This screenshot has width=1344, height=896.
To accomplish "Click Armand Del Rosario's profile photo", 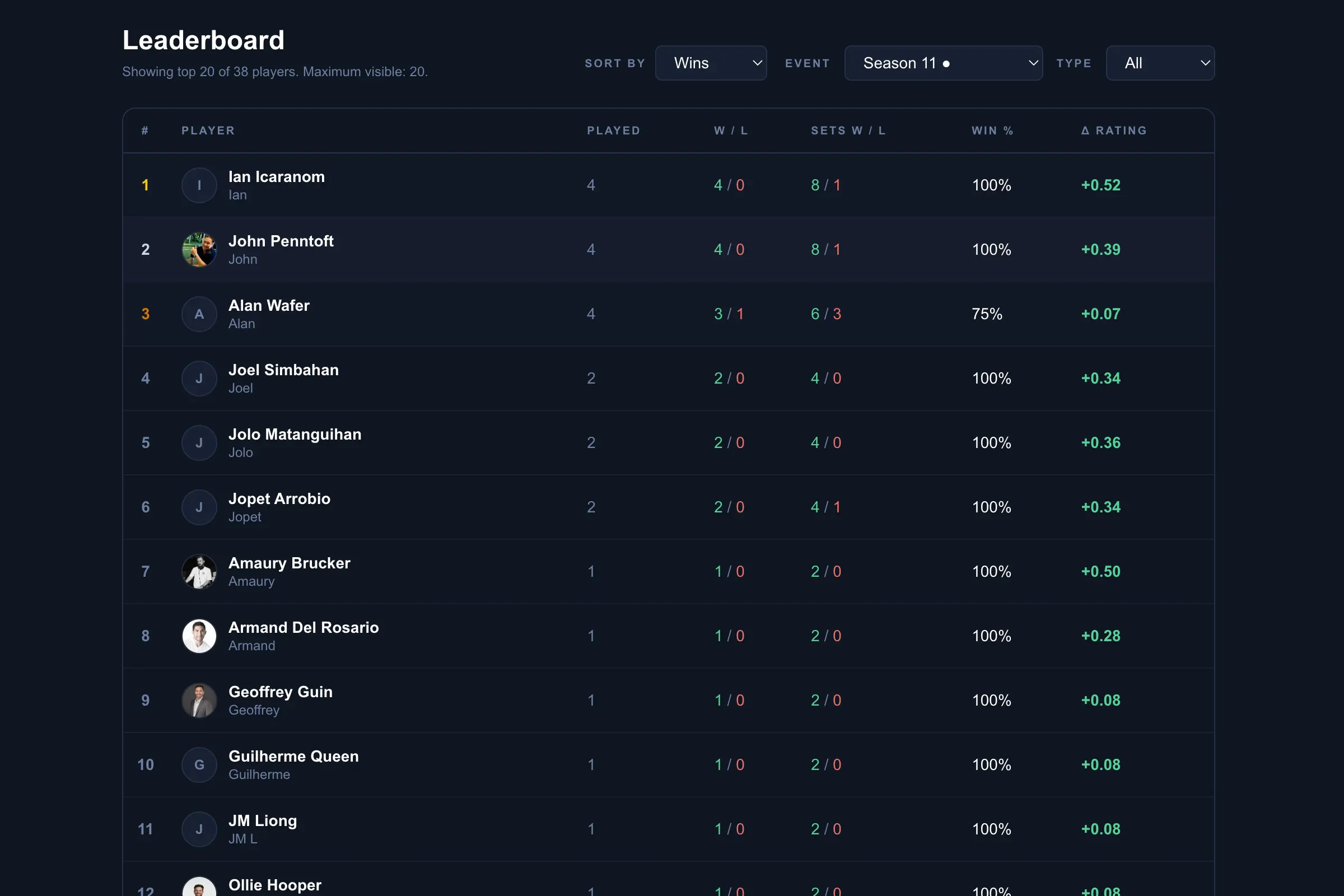I will (199, 636).
